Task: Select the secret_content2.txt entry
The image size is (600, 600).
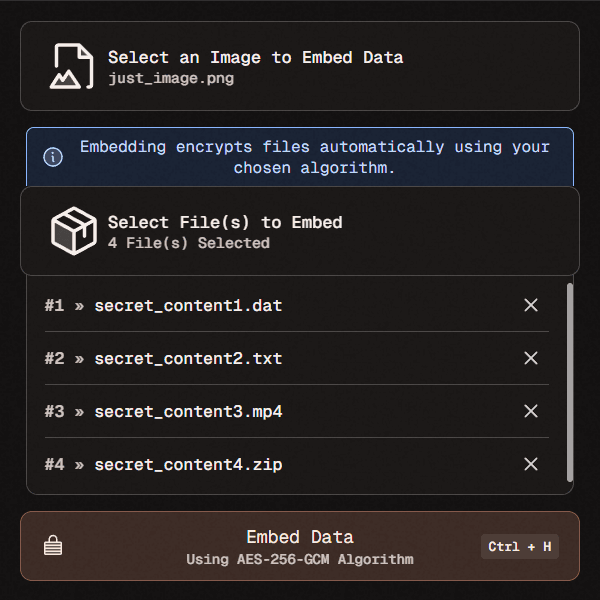Action: 188,358
